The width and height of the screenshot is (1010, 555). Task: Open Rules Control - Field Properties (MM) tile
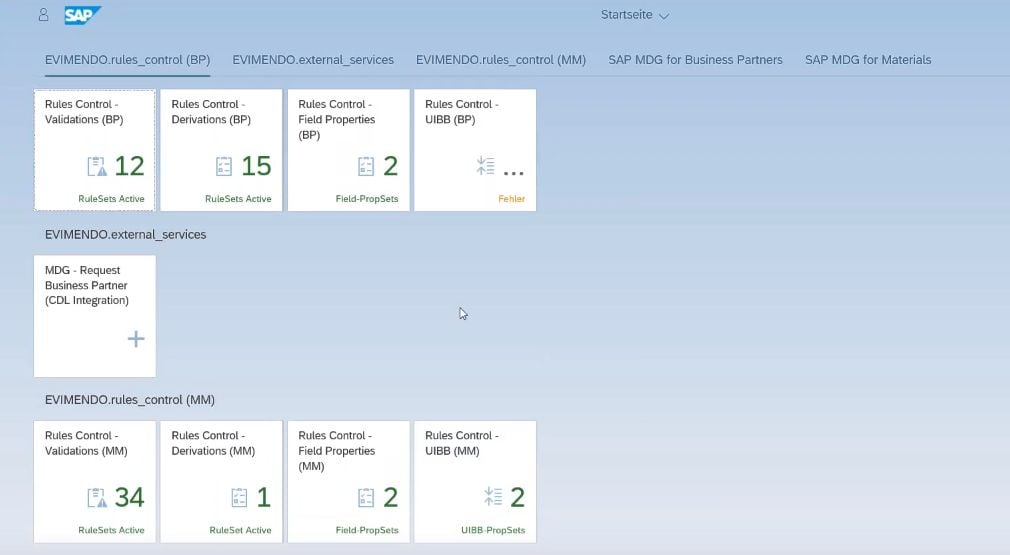[348, 482]
